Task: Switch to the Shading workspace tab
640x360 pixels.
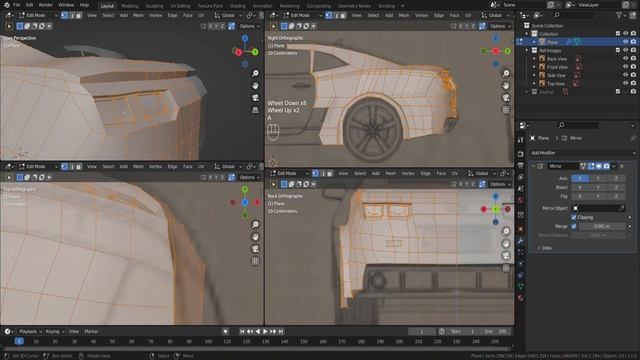Action: [x=238, y=6]
